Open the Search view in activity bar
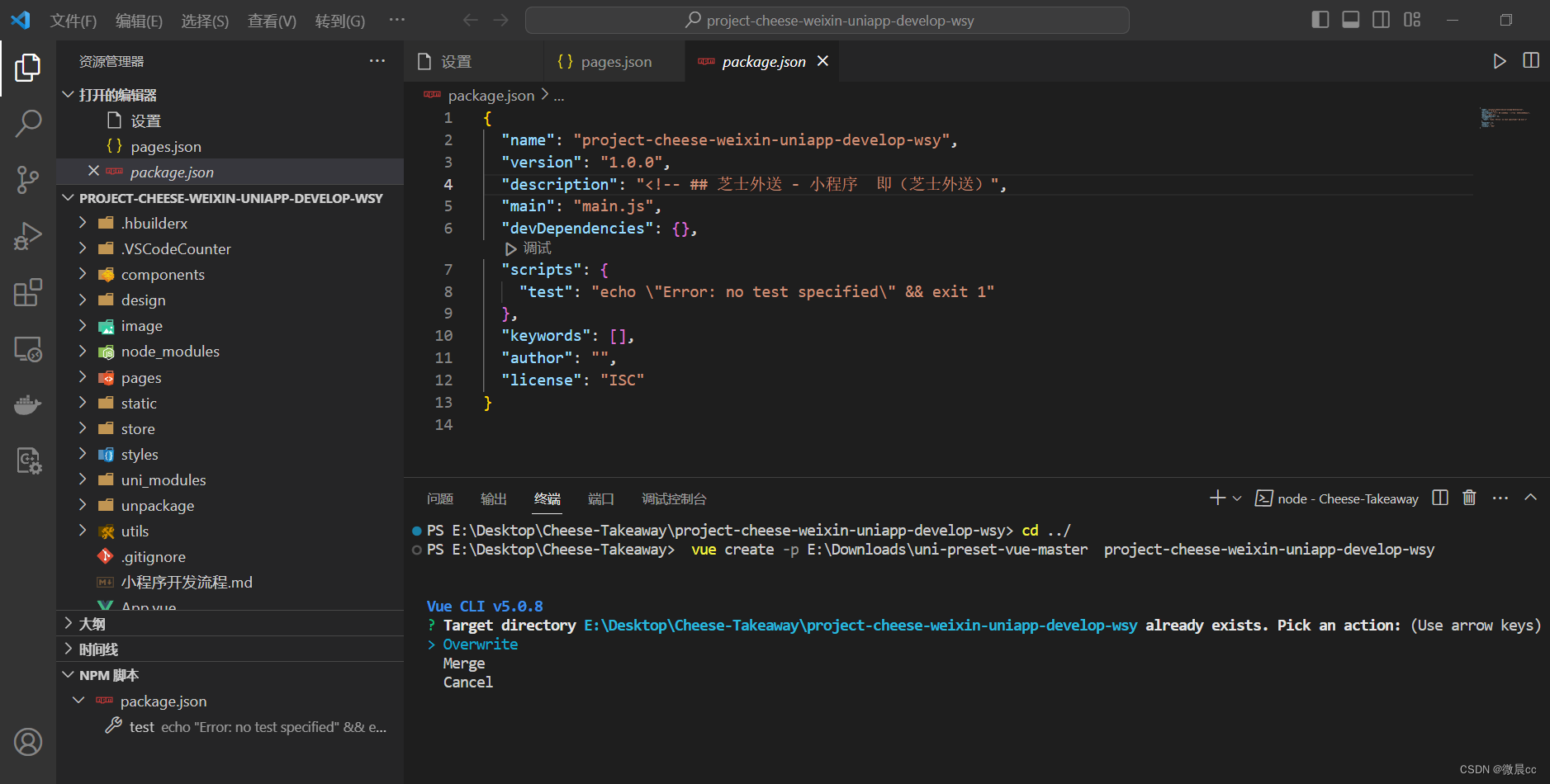This screenshot has height=784, width=1550. pyautogui.click(x=28, y=124)
